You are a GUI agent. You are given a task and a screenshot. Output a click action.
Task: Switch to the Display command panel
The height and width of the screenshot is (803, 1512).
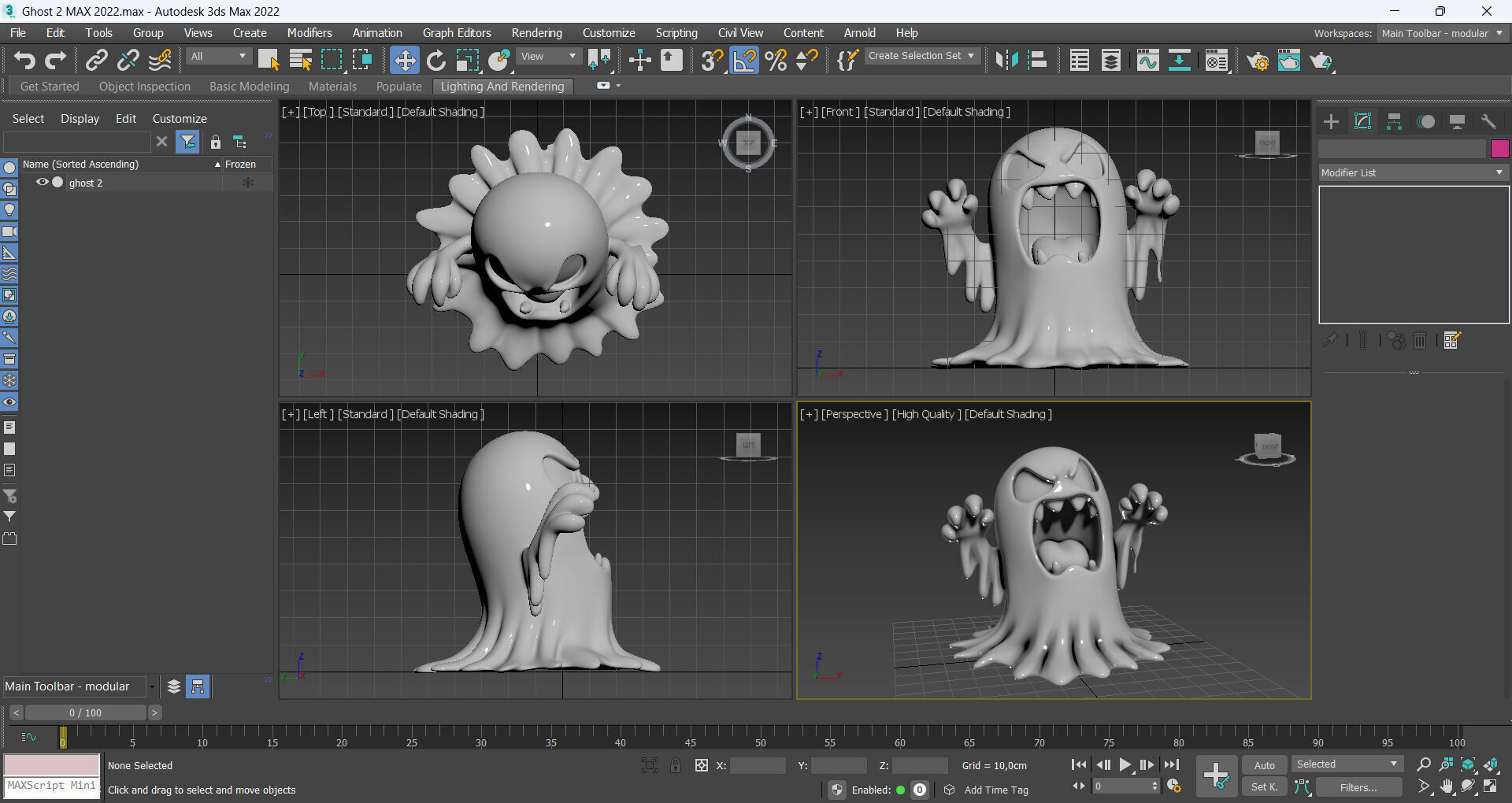(1457, 121)
